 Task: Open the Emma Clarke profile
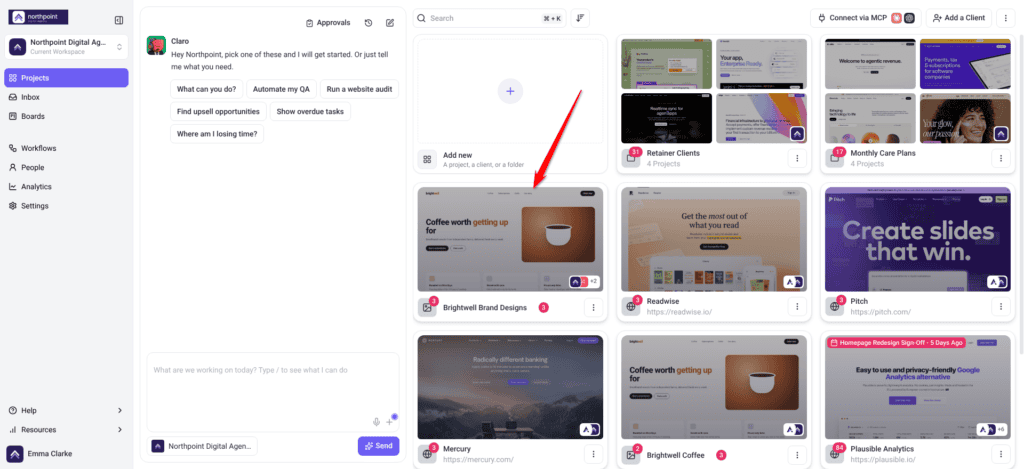pos(40,453)
